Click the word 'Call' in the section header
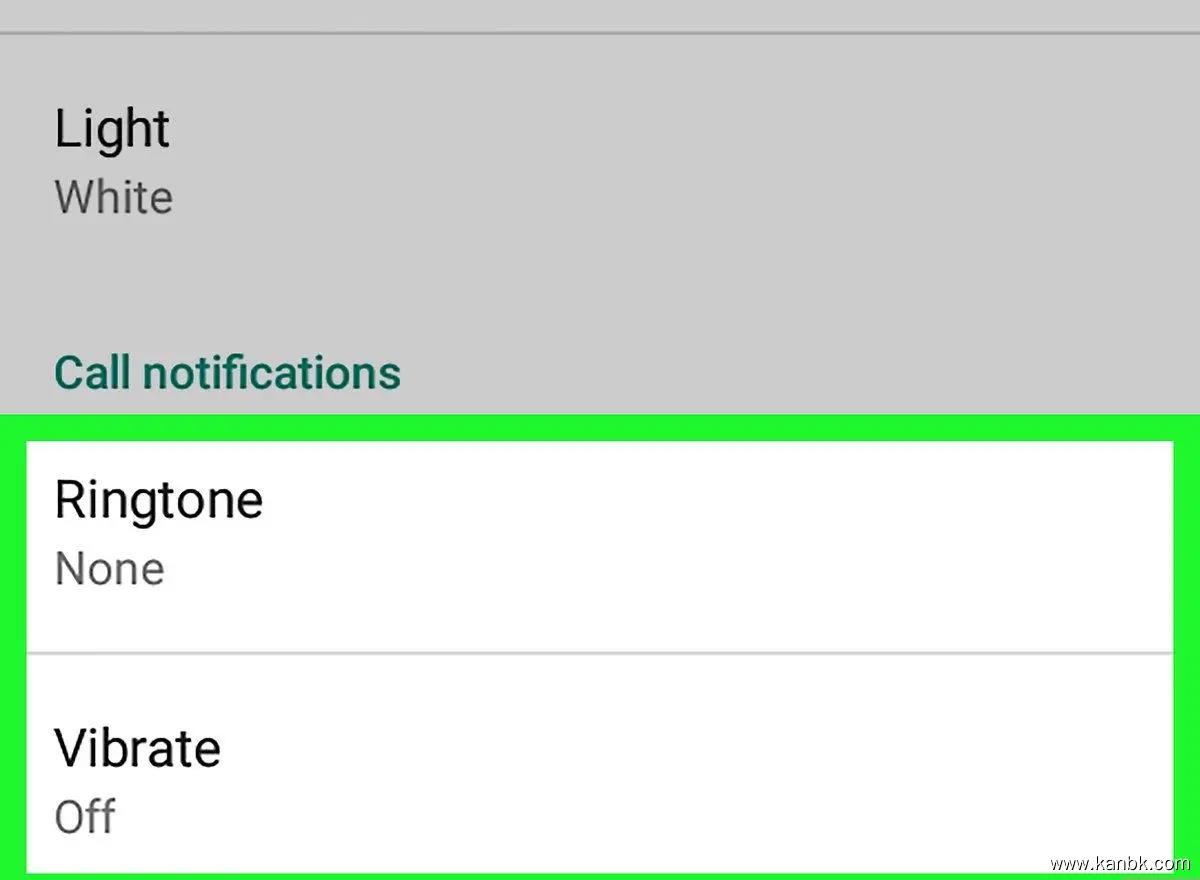 click(x=91, y=372)
